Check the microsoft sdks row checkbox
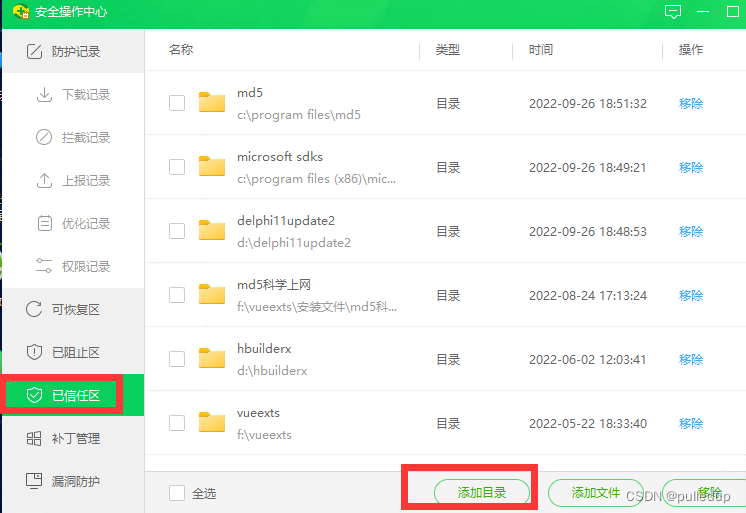 click(x=177, y=167)
